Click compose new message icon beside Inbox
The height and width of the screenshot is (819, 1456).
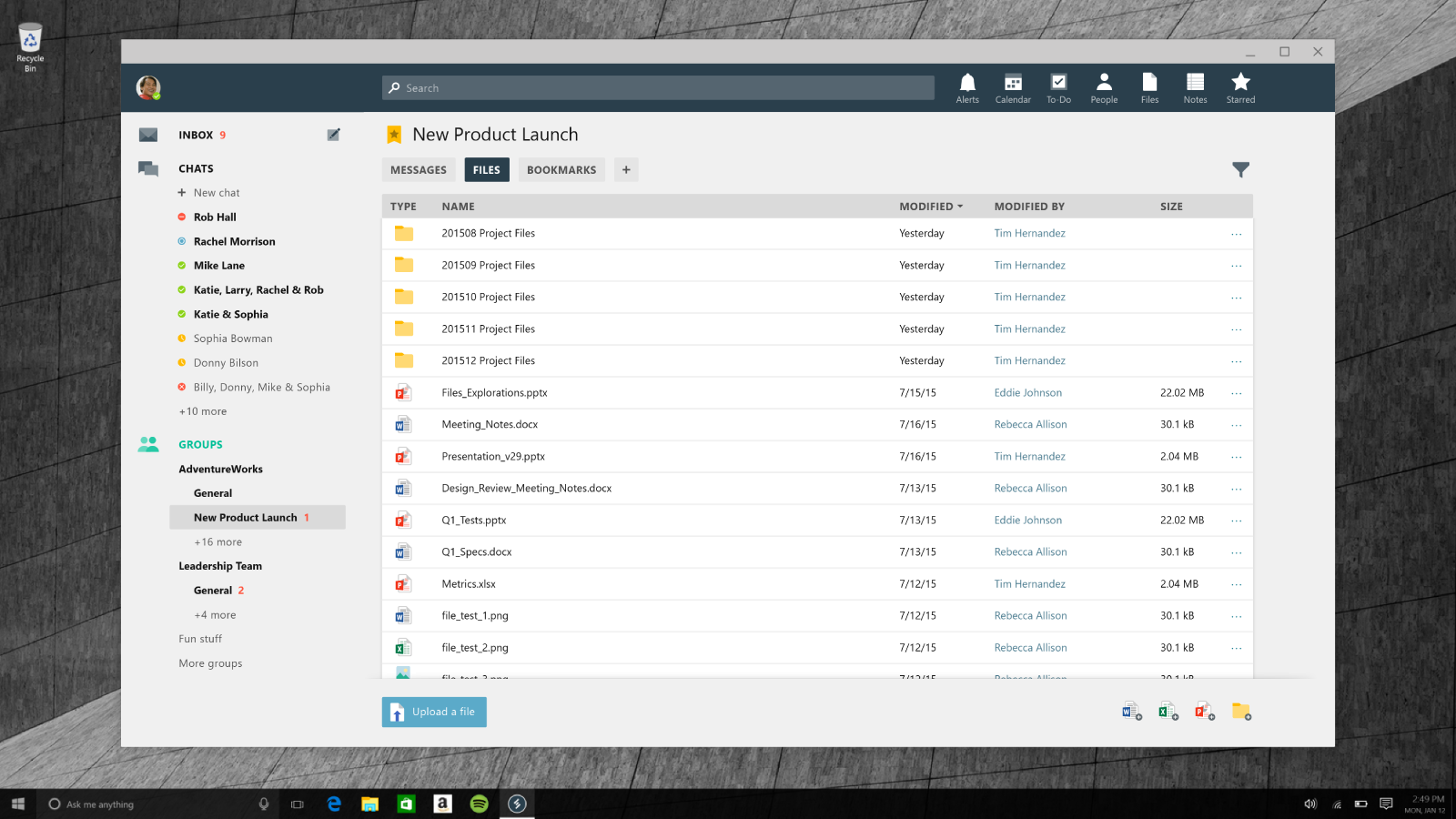click(x=334, y=135)
